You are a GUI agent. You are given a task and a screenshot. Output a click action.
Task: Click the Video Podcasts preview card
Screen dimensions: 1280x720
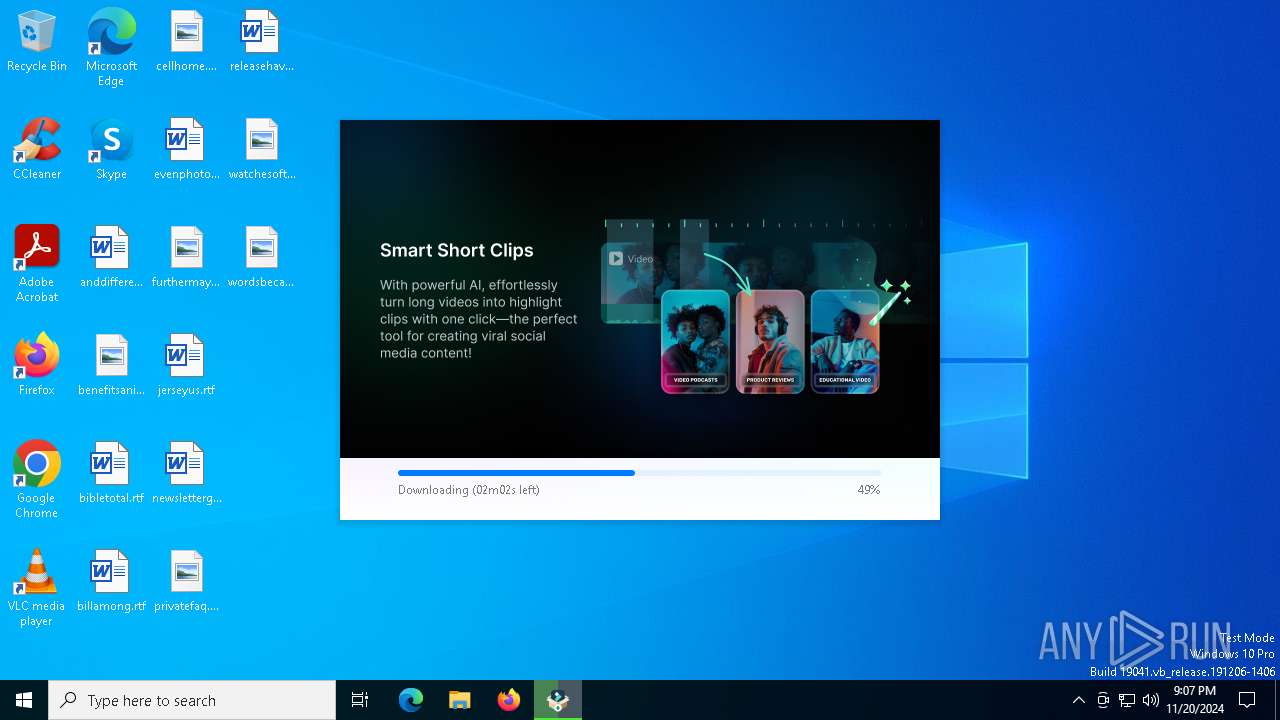click(x=695, y=341)
